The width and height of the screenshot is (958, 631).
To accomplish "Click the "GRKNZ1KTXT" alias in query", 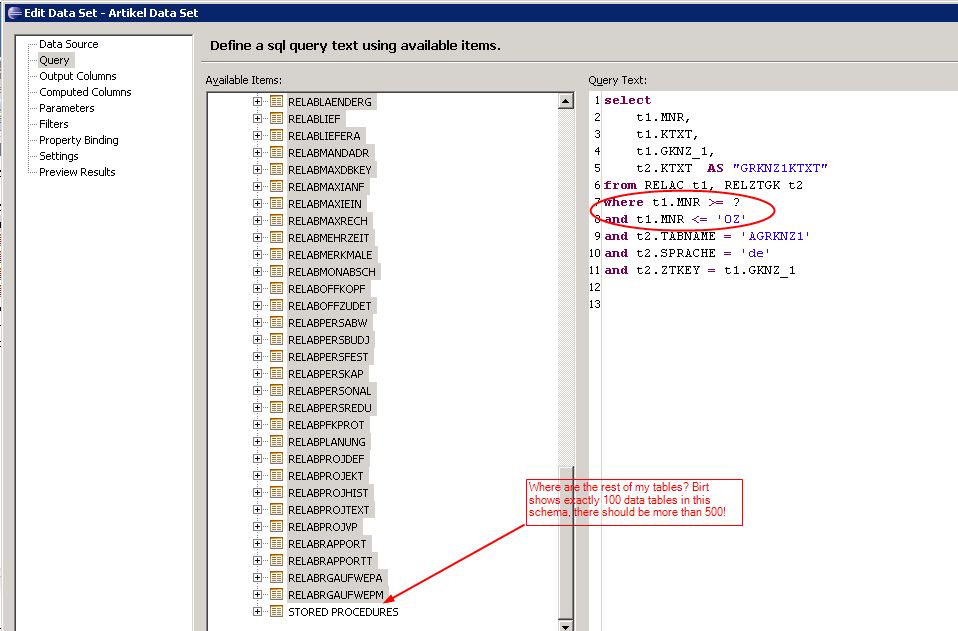I will tap(780, 168).
